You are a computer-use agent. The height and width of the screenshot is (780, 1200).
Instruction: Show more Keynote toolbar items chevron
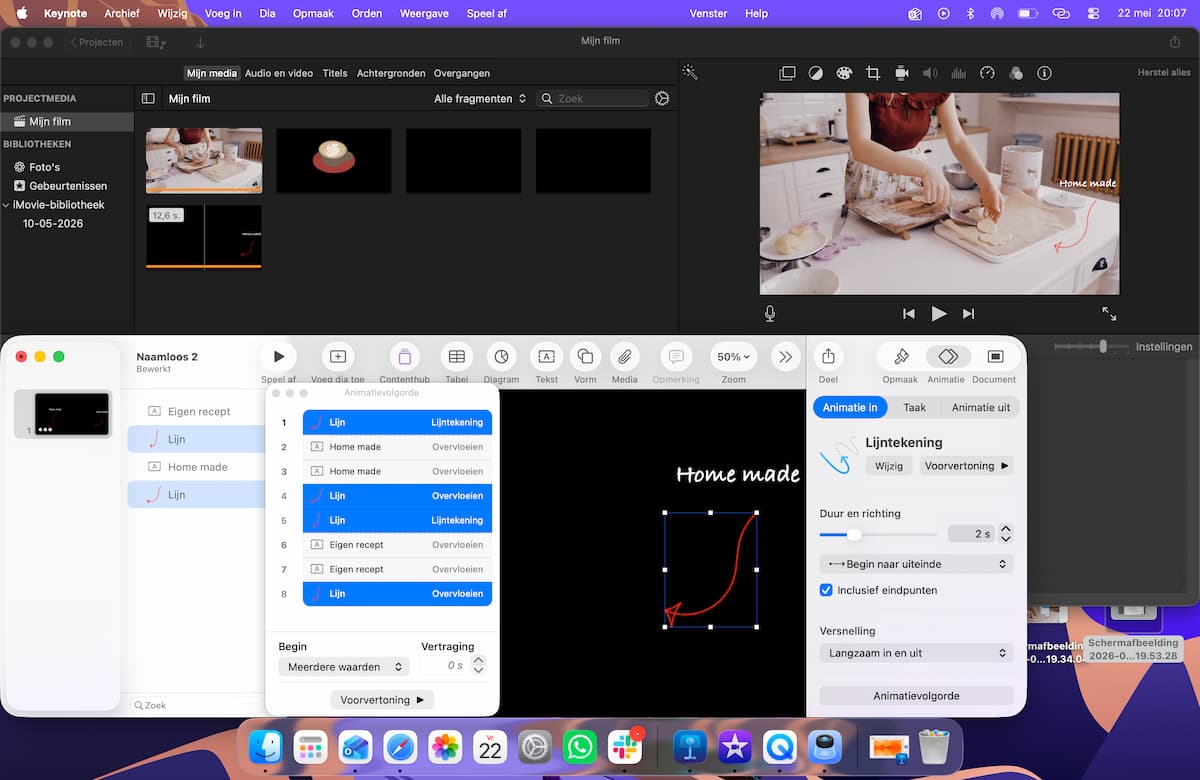pyautogui.click(x=785, y=357)
